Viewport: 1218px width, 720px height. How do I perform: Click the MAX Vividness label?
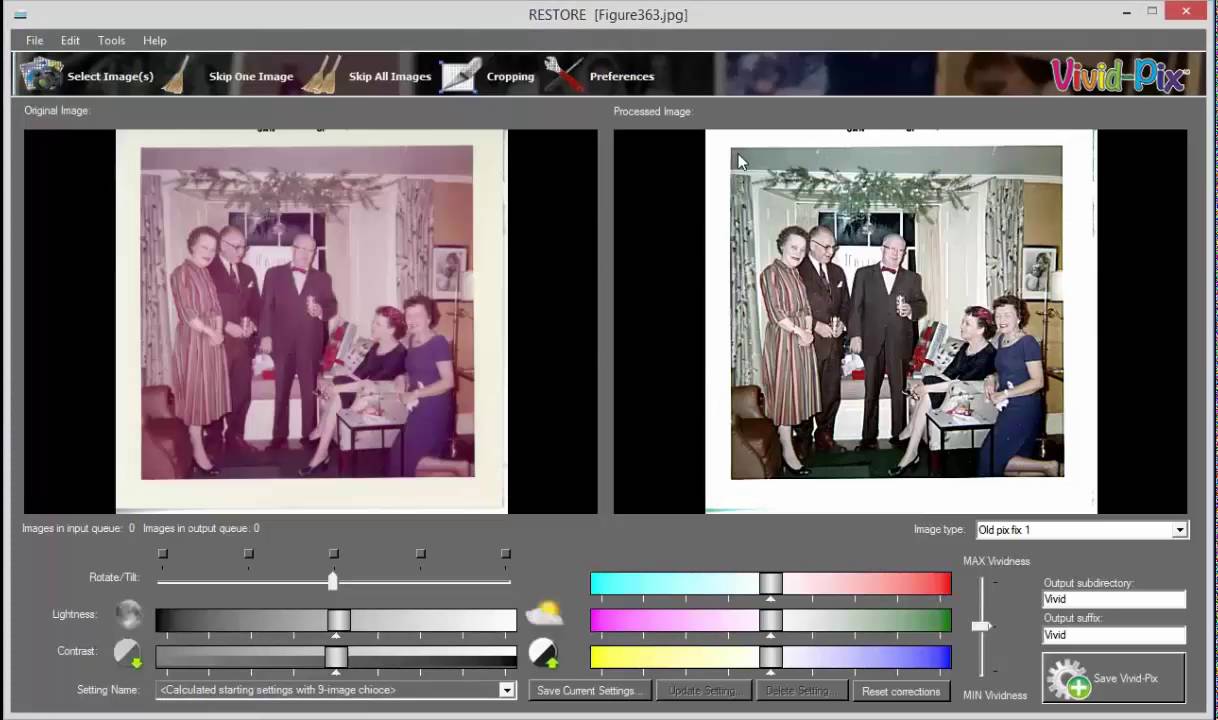point(996,561)
